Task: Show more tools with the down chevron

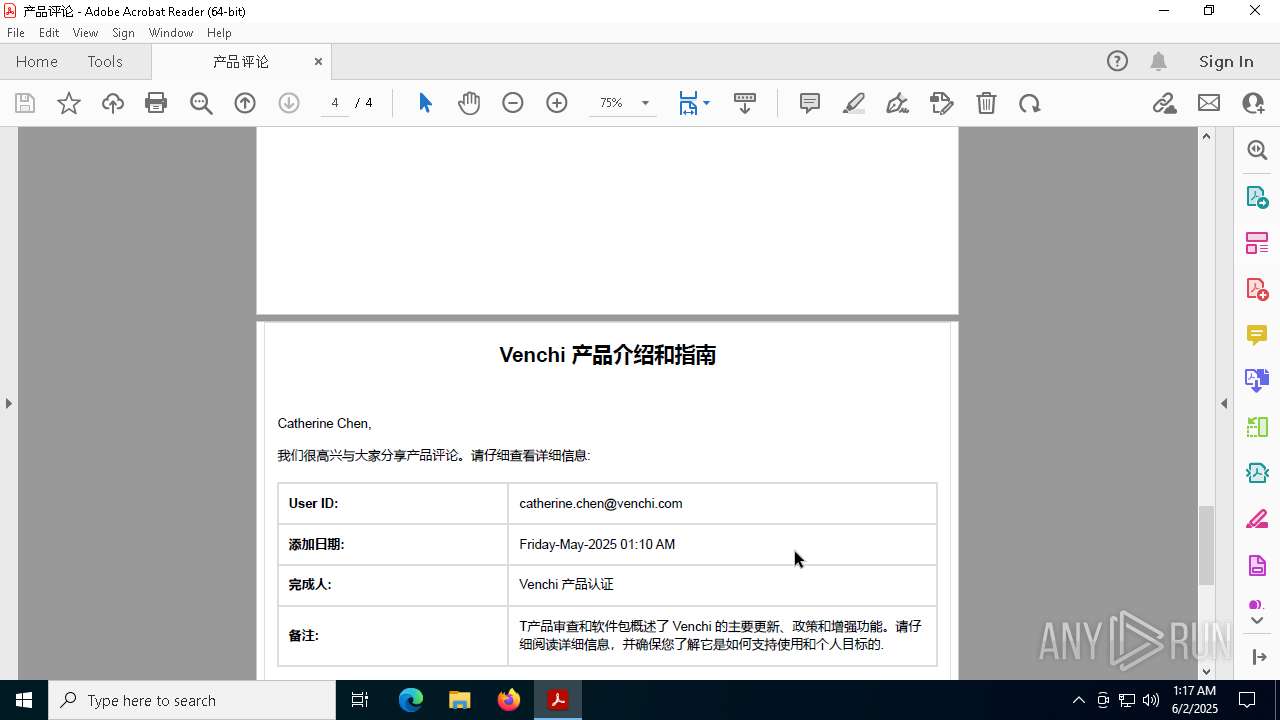Action: pyautogui.click(x=1257, y=621)
